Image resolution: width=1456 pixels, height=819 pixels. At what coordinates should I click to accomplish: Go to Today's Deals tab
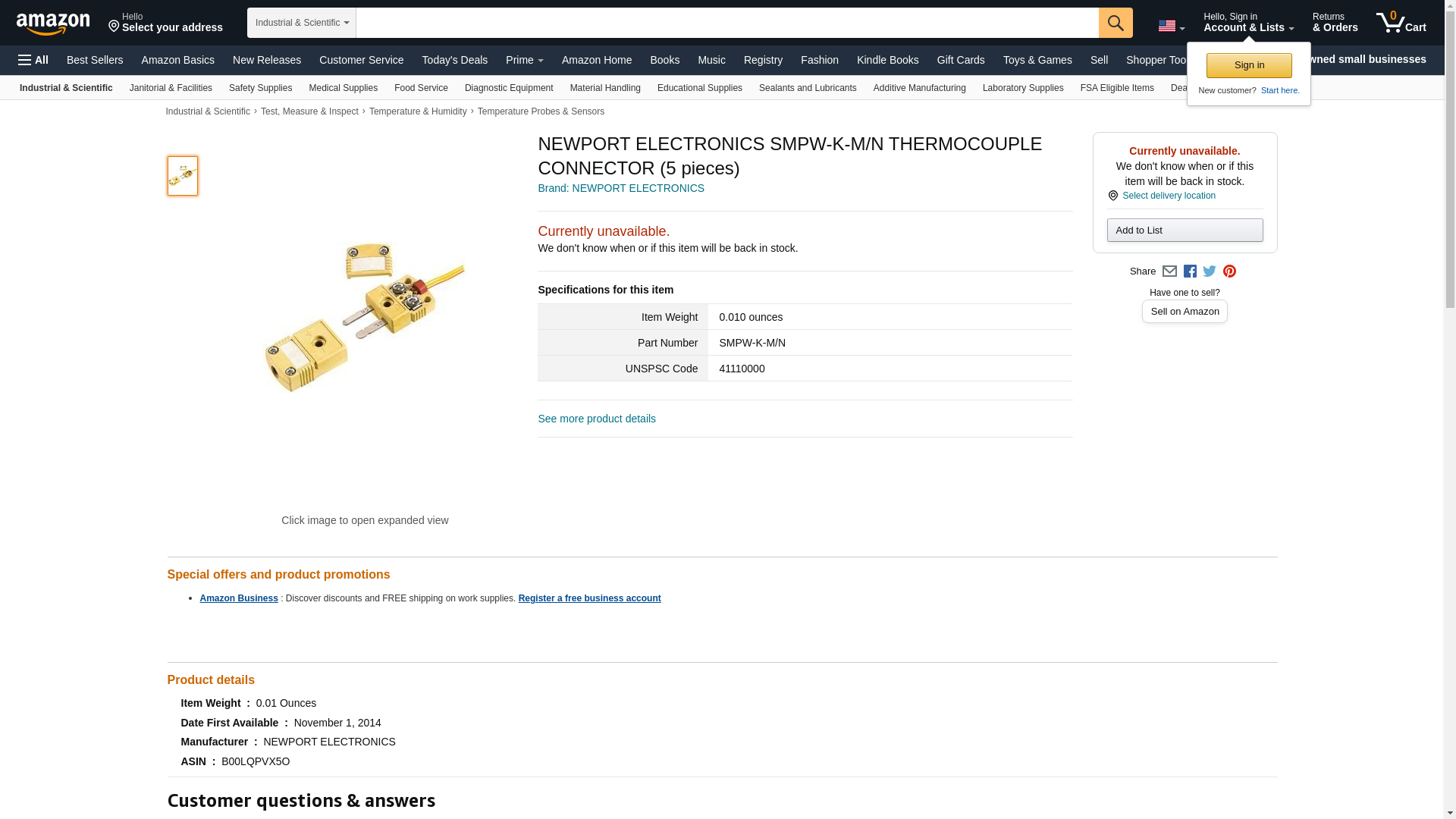click(454, 60)
